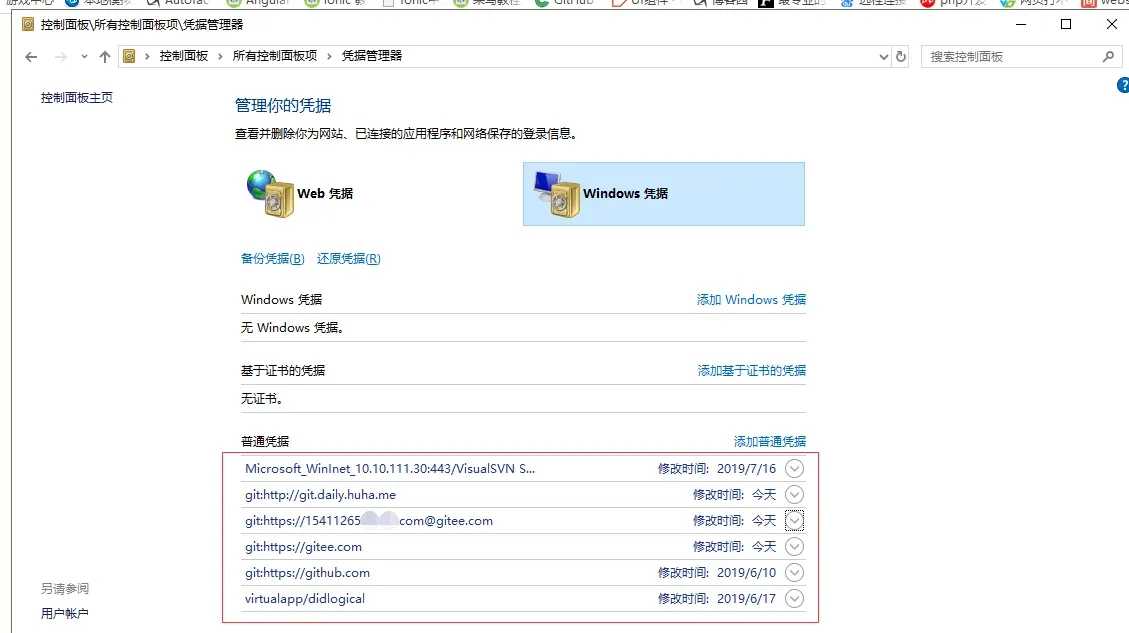Expand virtualapp/didlogical credential chevron

click(x=794, y=598)
